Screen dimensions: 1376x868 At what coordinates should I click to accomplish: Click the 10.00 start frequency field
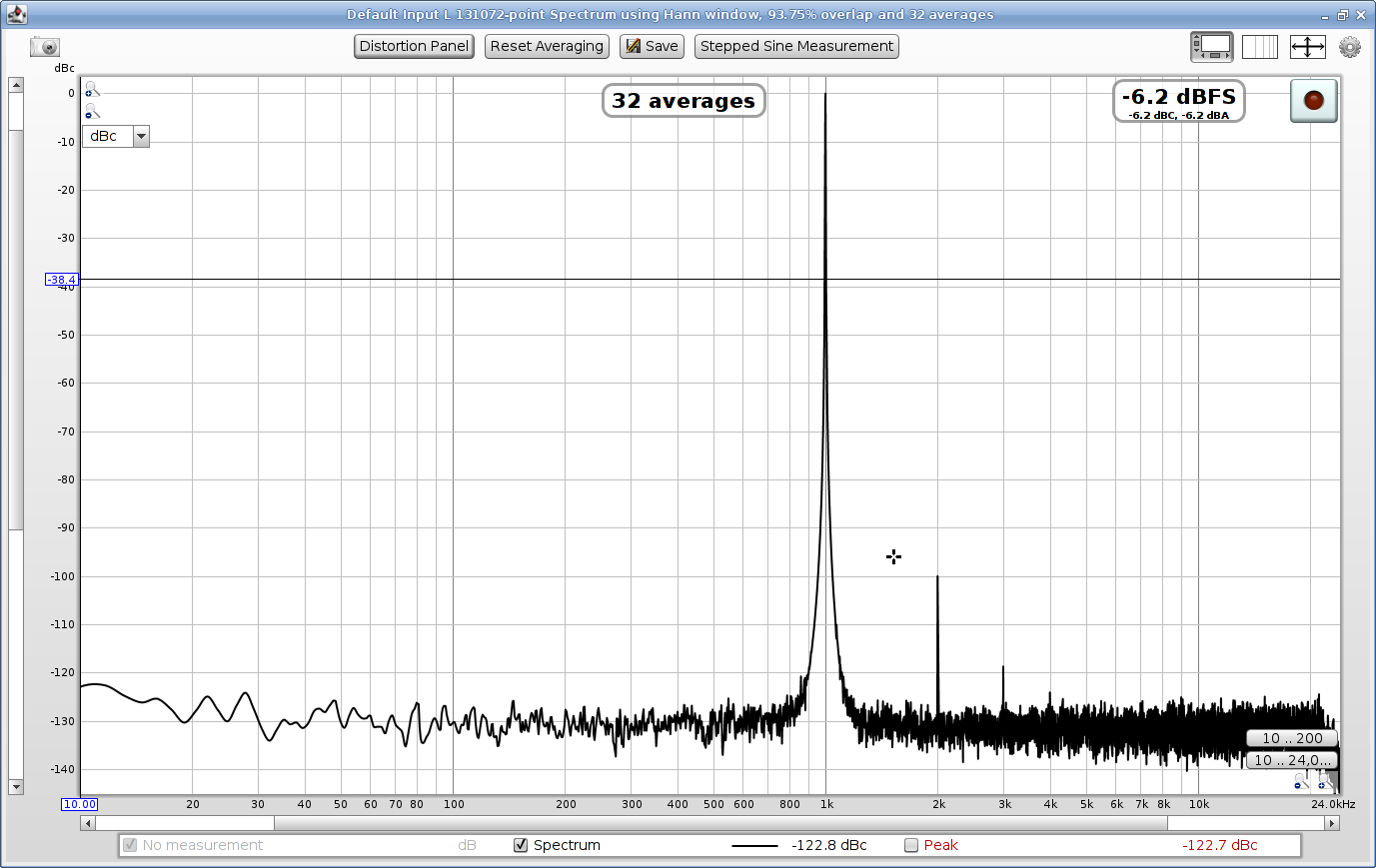[79, 804]
